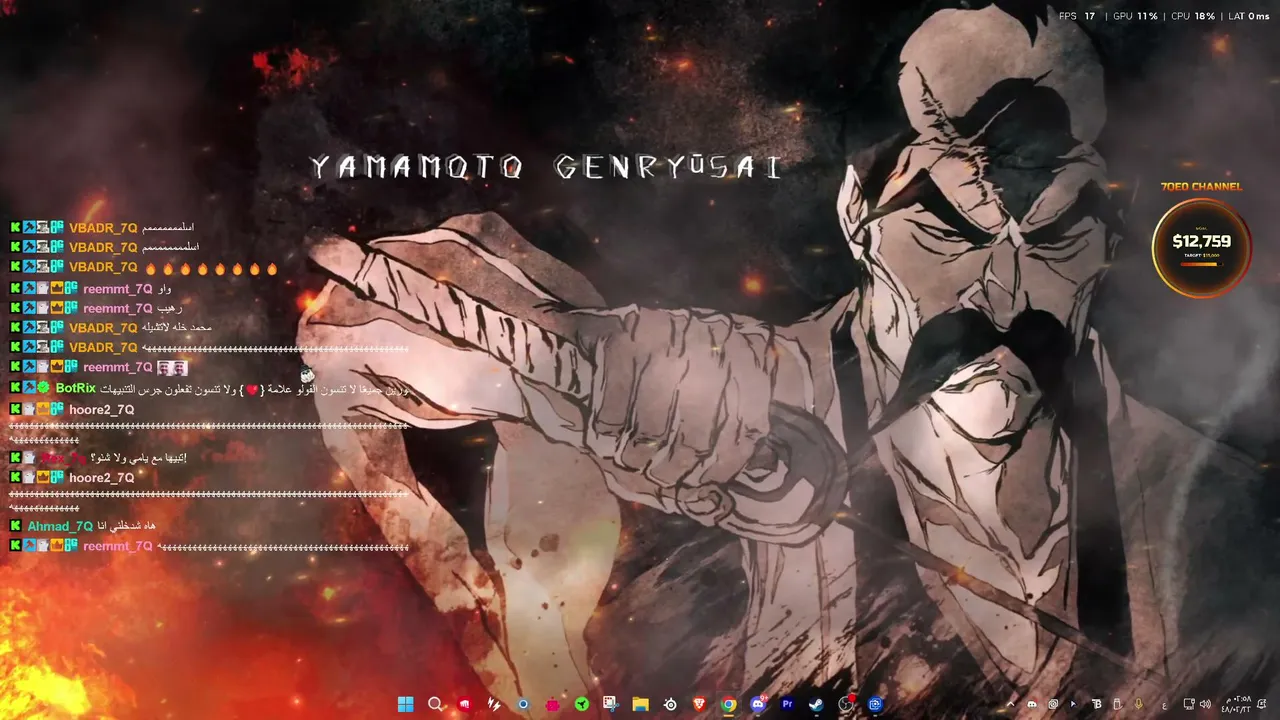This screenshot has width=1280, height=720.
Task: Switch to OBS Studio on taskbar
Action: (846, 704)
